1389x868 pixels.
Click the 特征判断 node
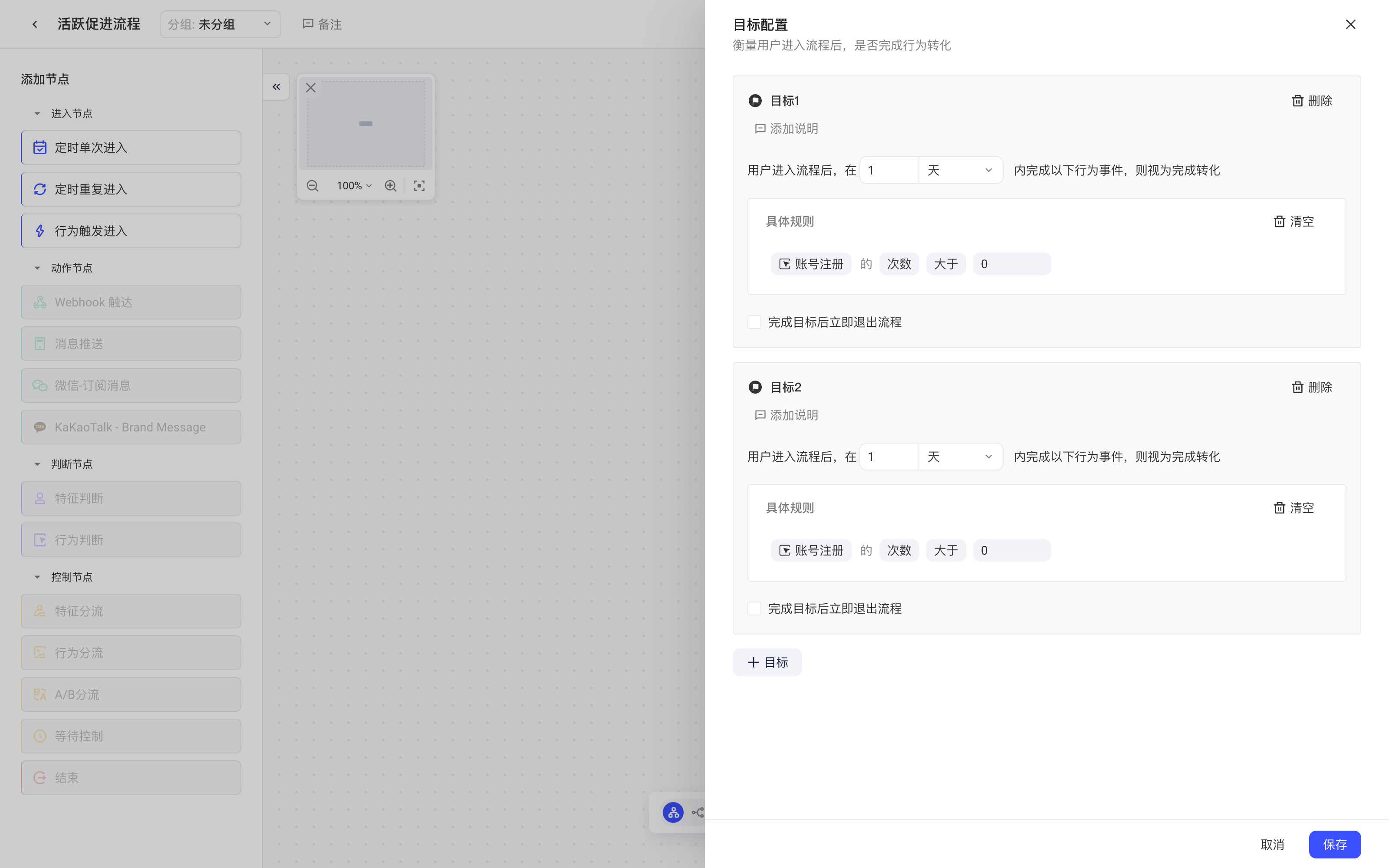tap(131, 498)
